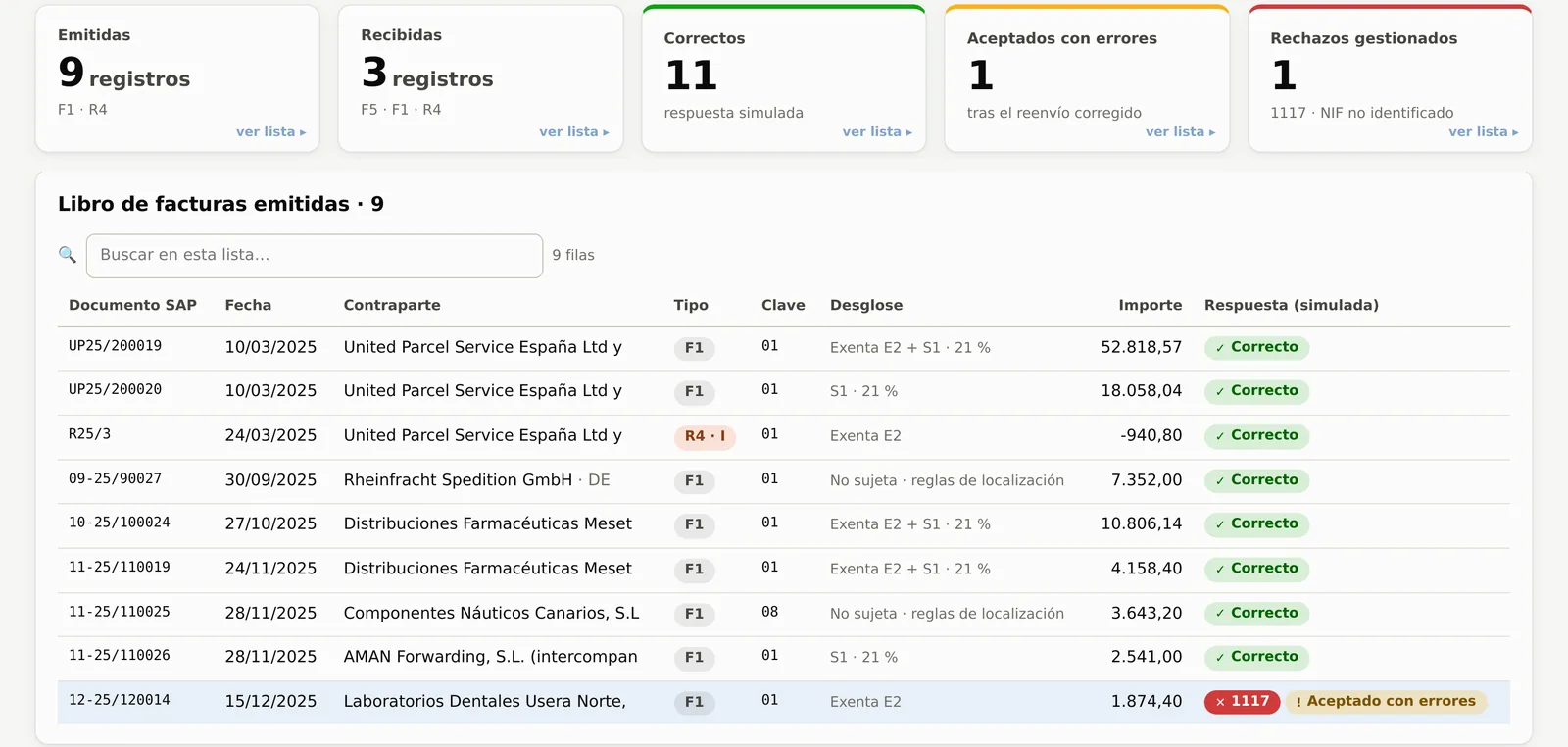The image size is (1568, 747).
Task: Click the 'Clave' column header
Action: pyautogui.click(x=783, y=305)
